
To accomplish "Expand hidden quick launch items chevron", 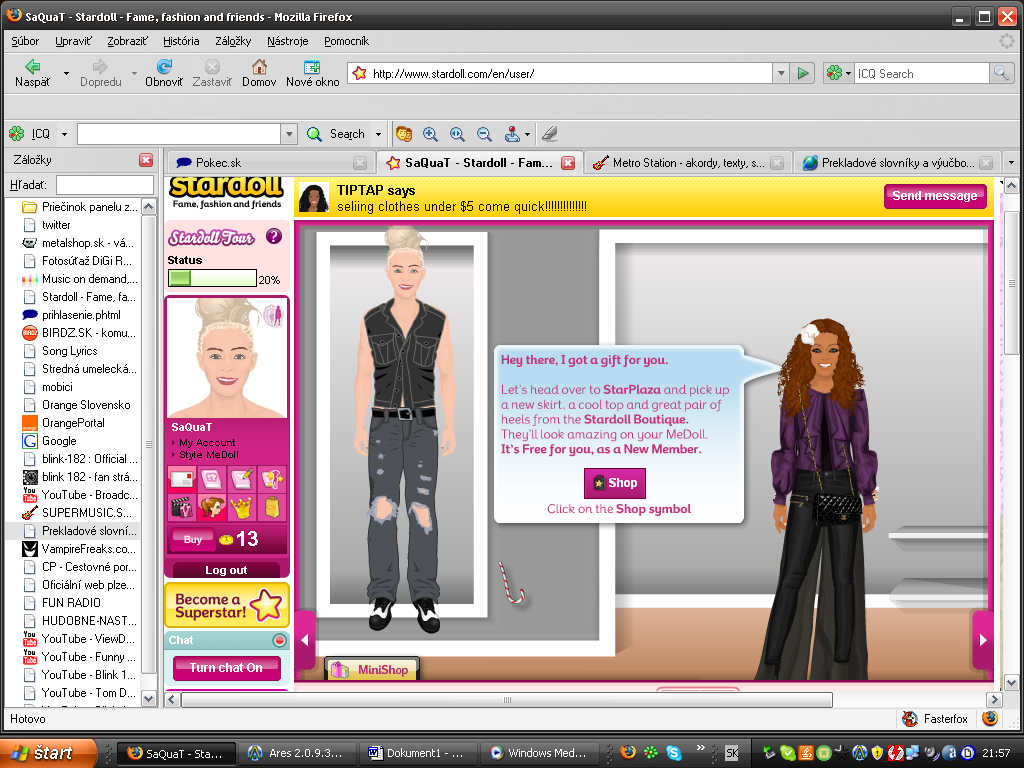I will tap(701, 748).
